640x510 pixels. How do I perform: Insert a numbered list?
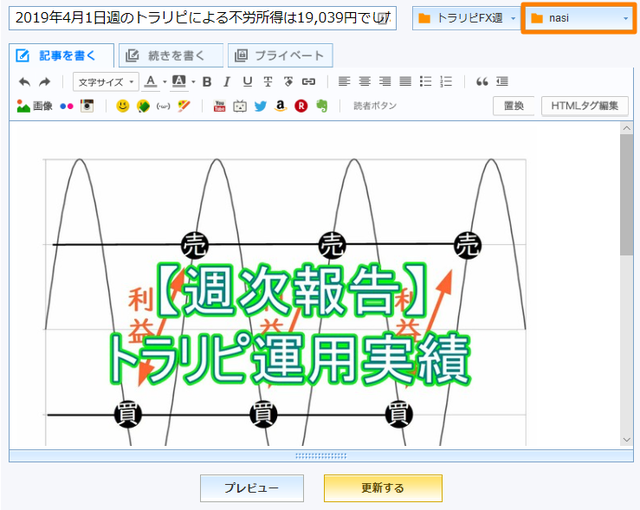tap(446, 82)
